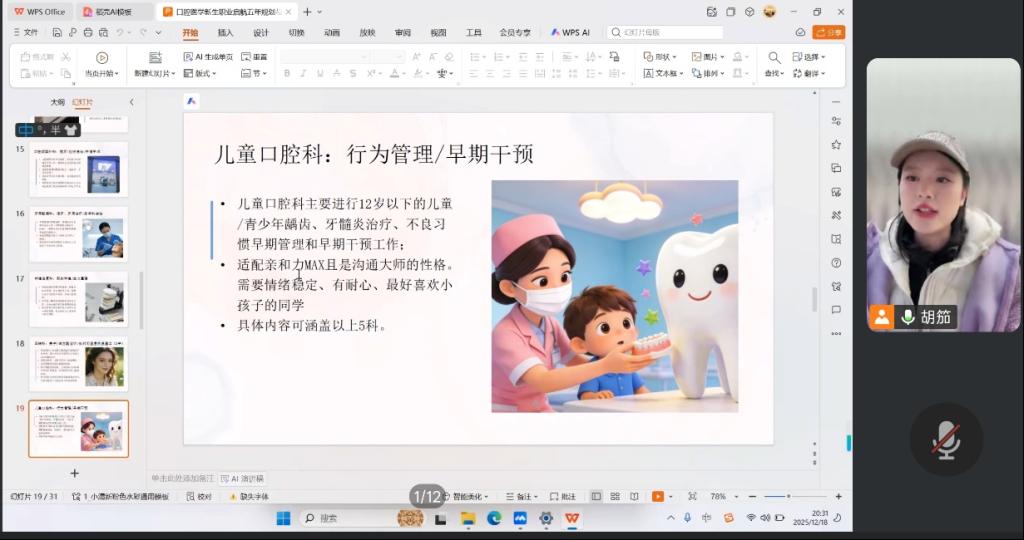Click the WPS AI button in menu bar
Image resolution: width=1024 pixels, height=540 pixels.
click(x=571, y=32)
